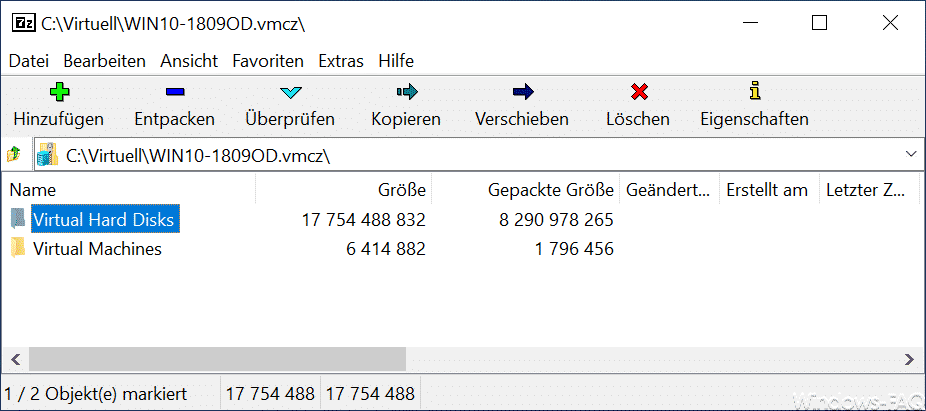The height and width of the screenshot is (411, 926).
Task: Maximize the 7-Zip window
Action: point(819,23)
